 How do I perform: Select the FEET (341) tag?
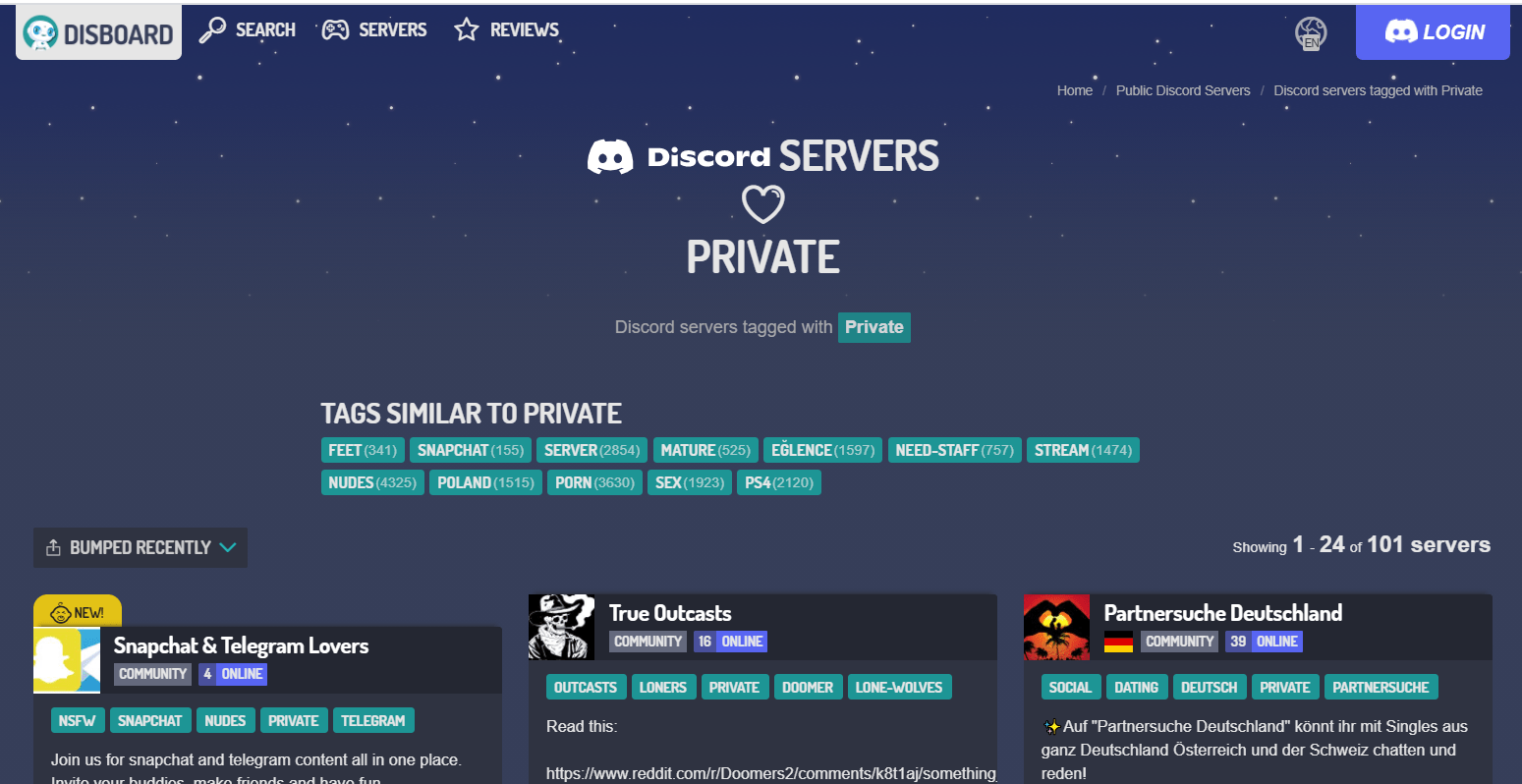[x=363, y=450]
